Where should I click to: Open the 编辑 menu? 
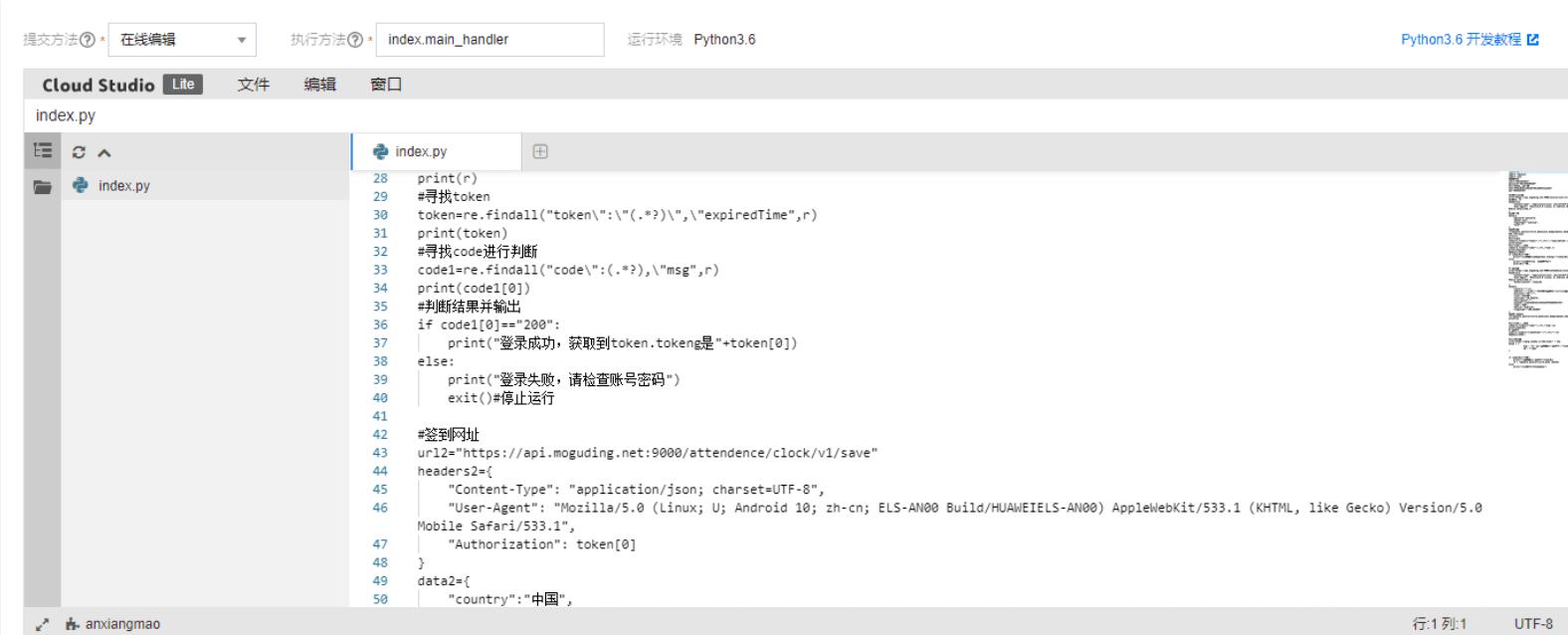click(319, 85)
